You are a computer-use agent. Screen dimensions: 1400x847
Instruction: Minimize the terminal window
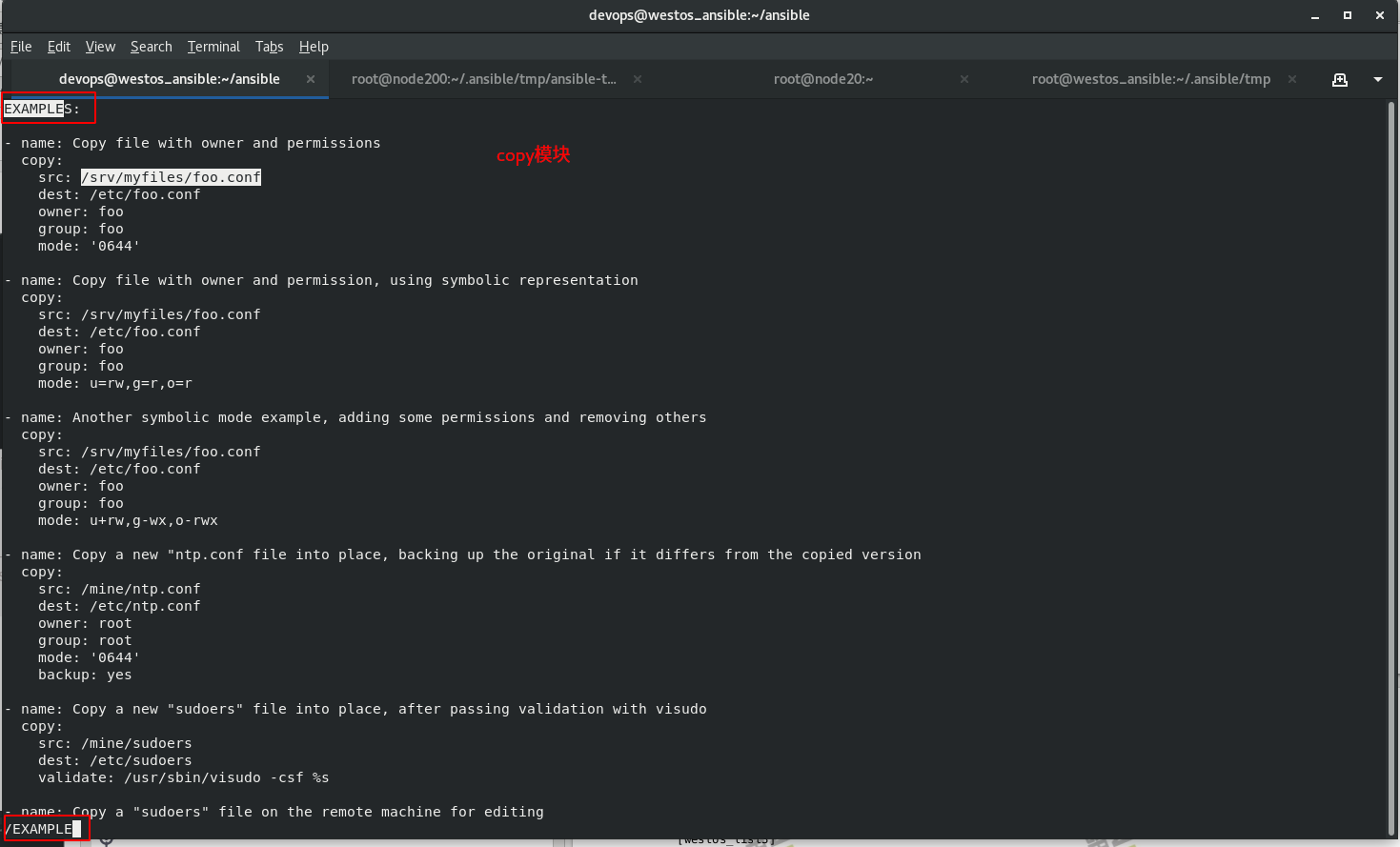click(x=1315, y=15)
